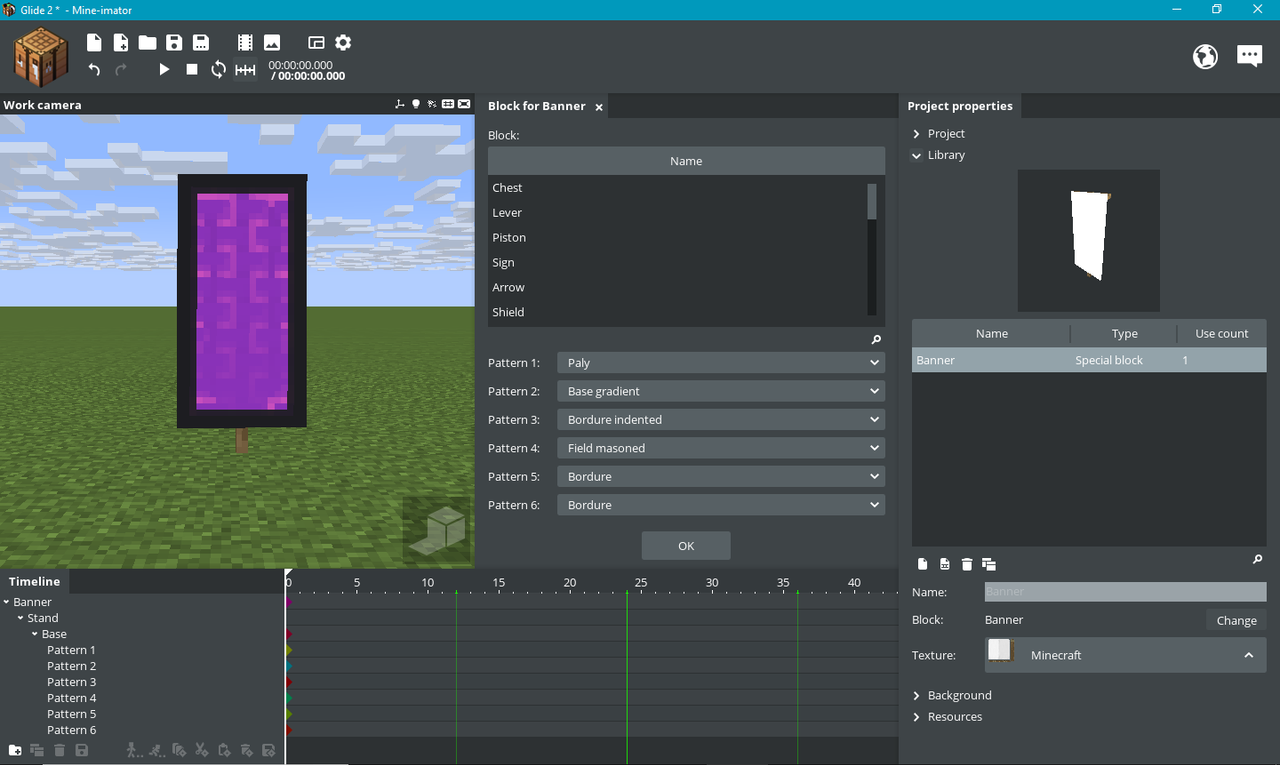Toggle the grid overlay icon in Work camera

coord(448,104)
